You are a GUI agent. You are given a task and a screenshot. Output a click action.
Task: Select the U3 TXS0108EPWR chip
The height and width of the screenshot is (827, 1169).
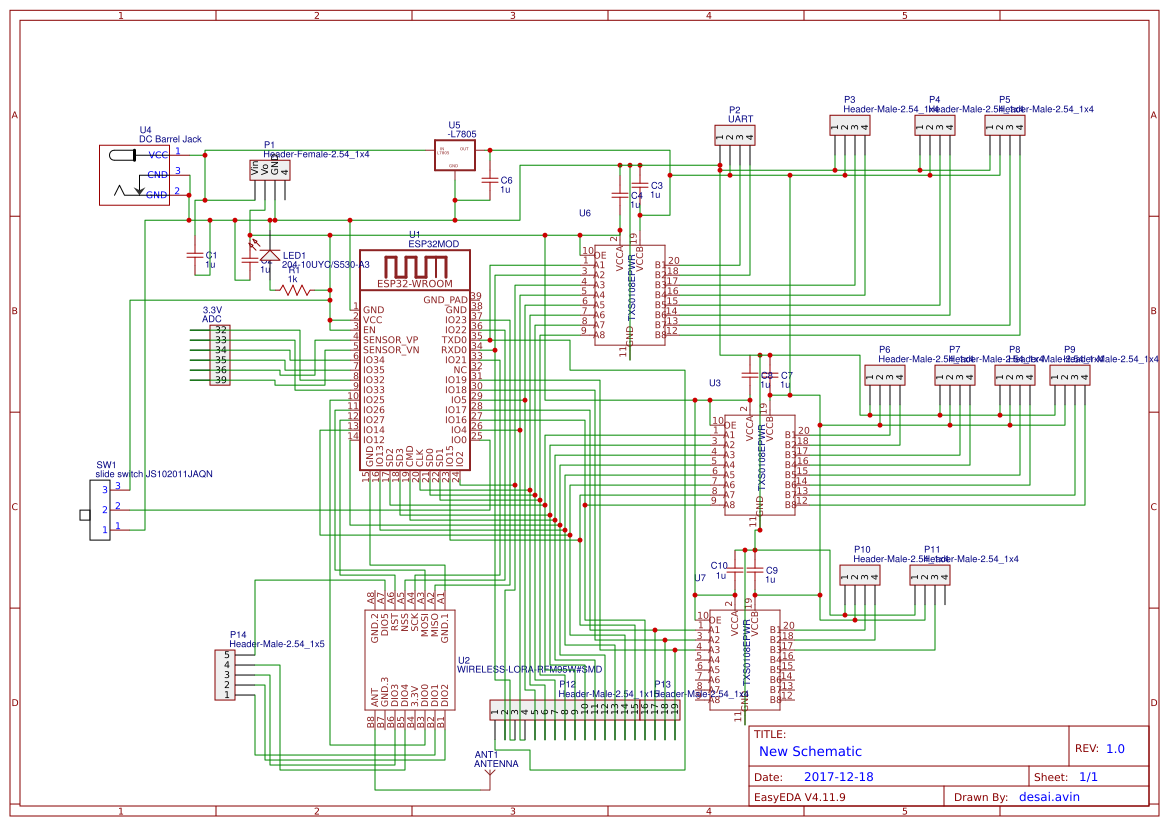point(760,465)
